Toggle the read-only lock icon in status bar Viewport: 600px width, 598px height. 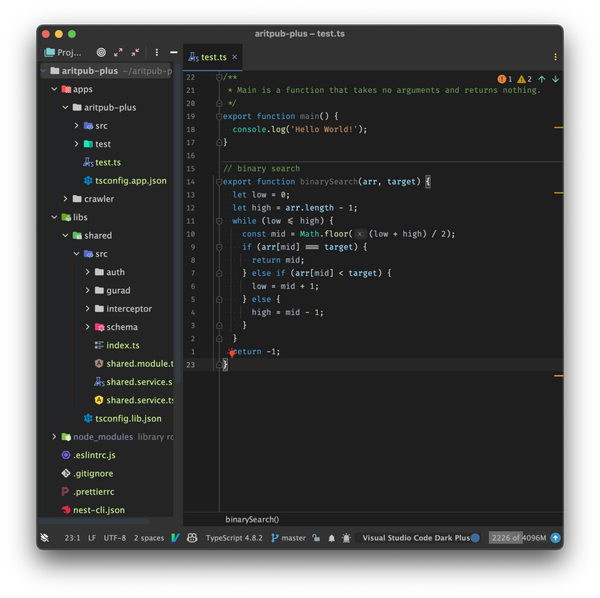click(317, 538)
